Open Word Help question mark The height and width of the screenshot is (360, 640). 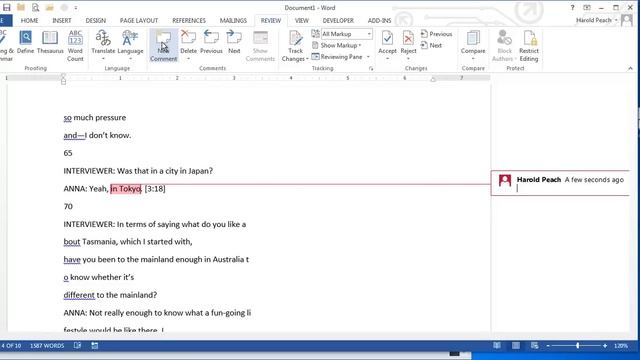pyautogui.click(x=572, y=8)
